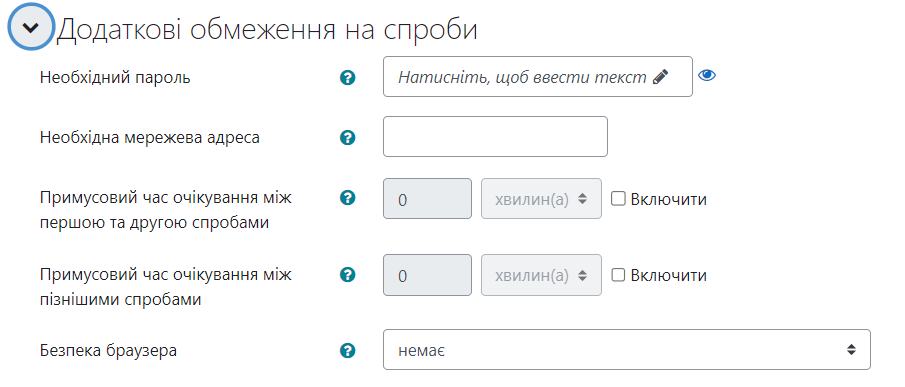Viewport: 905px width, 387px height.
Task: Click the number field for first-second attempts delay
Action: pyautogui.click(x=427, y=198)
